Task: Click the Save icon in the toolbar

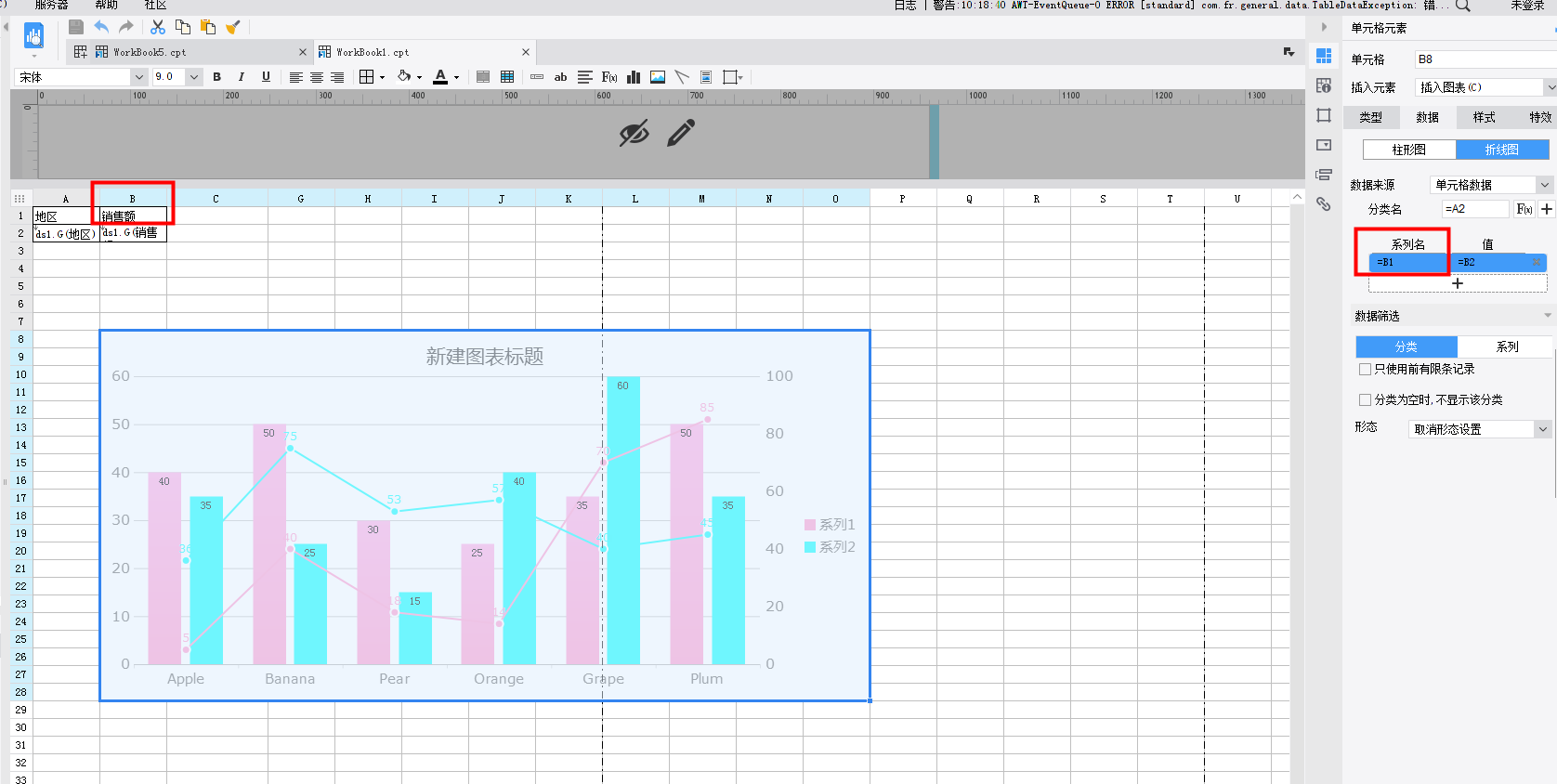Action: point(76,27)
